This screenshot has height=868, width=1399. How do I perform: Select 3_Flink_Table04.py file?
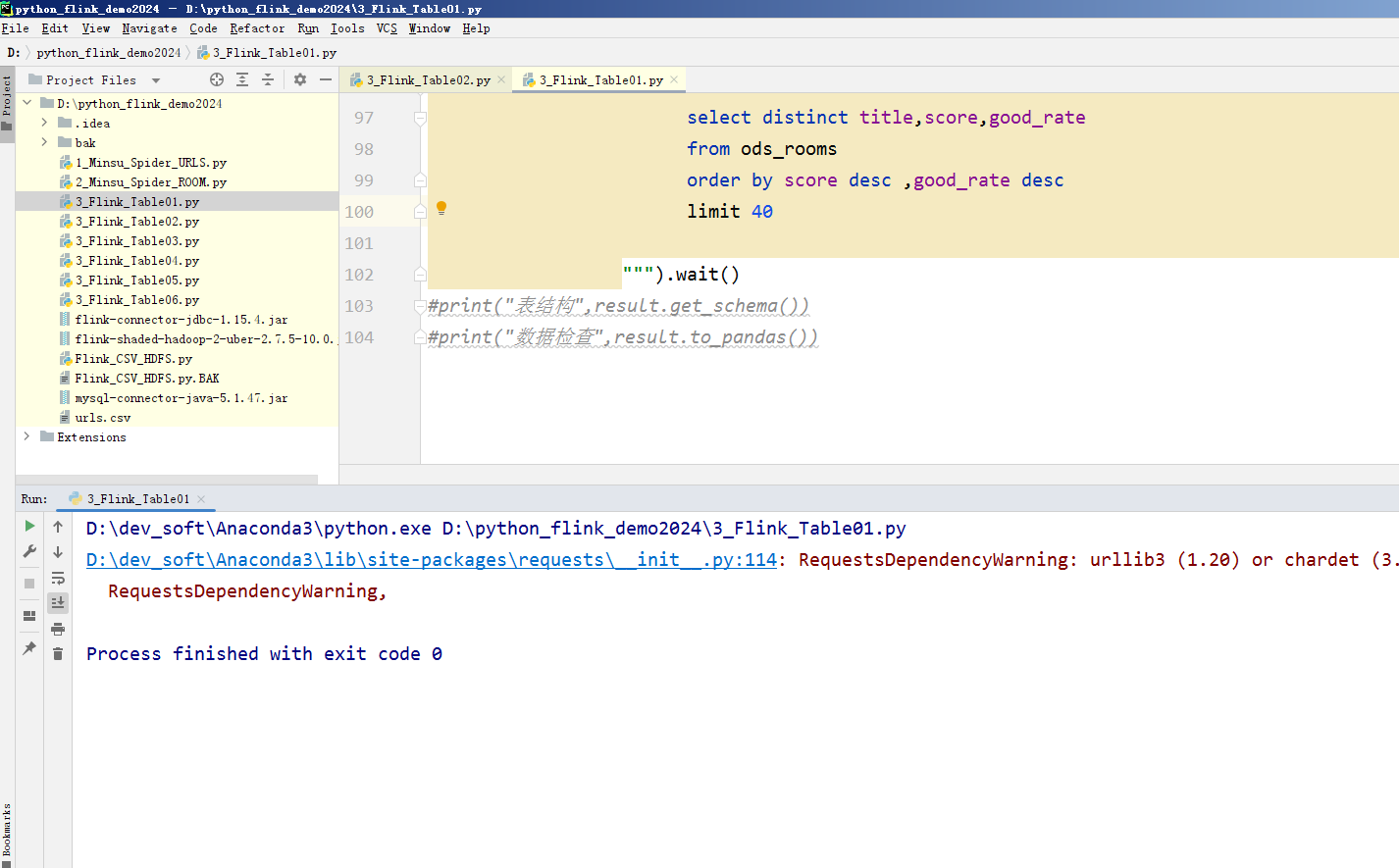coord(136,261)
